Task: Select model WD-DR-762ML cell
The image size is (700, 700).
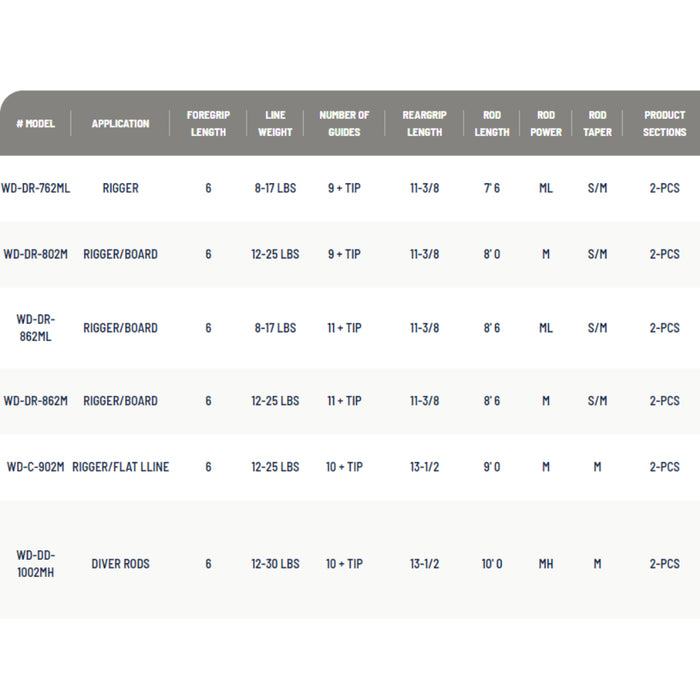Action: coord(36,188)
